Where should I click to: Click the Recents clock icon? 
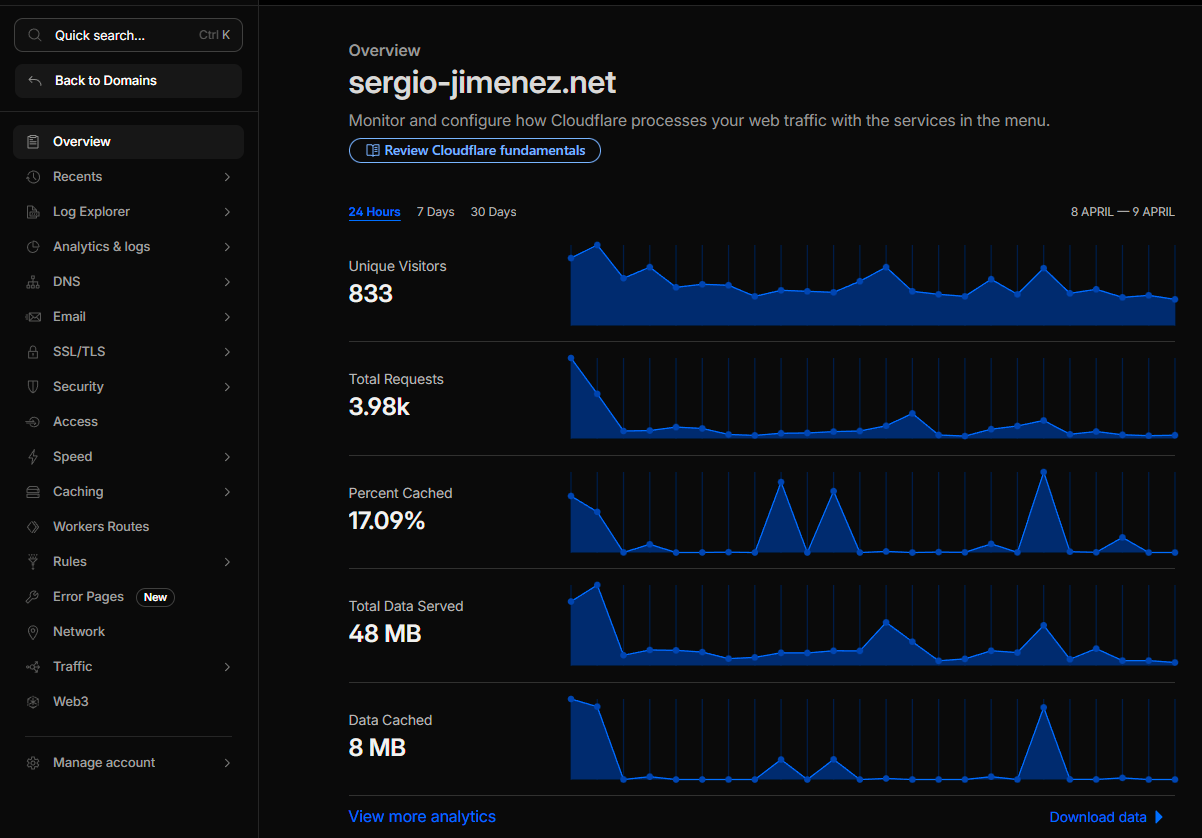tap(33, 177)
